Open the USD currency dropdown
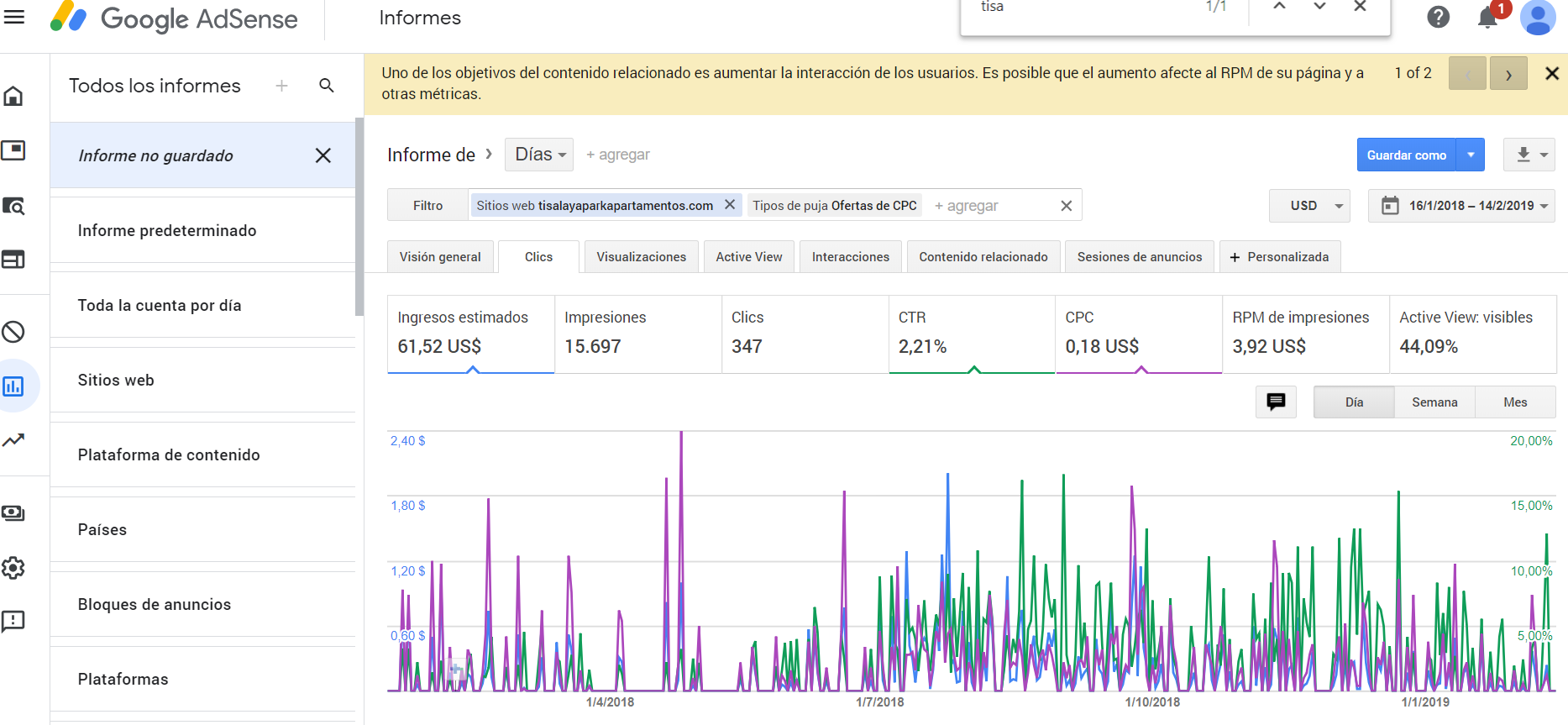The image size is (1568, 725). [1309, 206]
